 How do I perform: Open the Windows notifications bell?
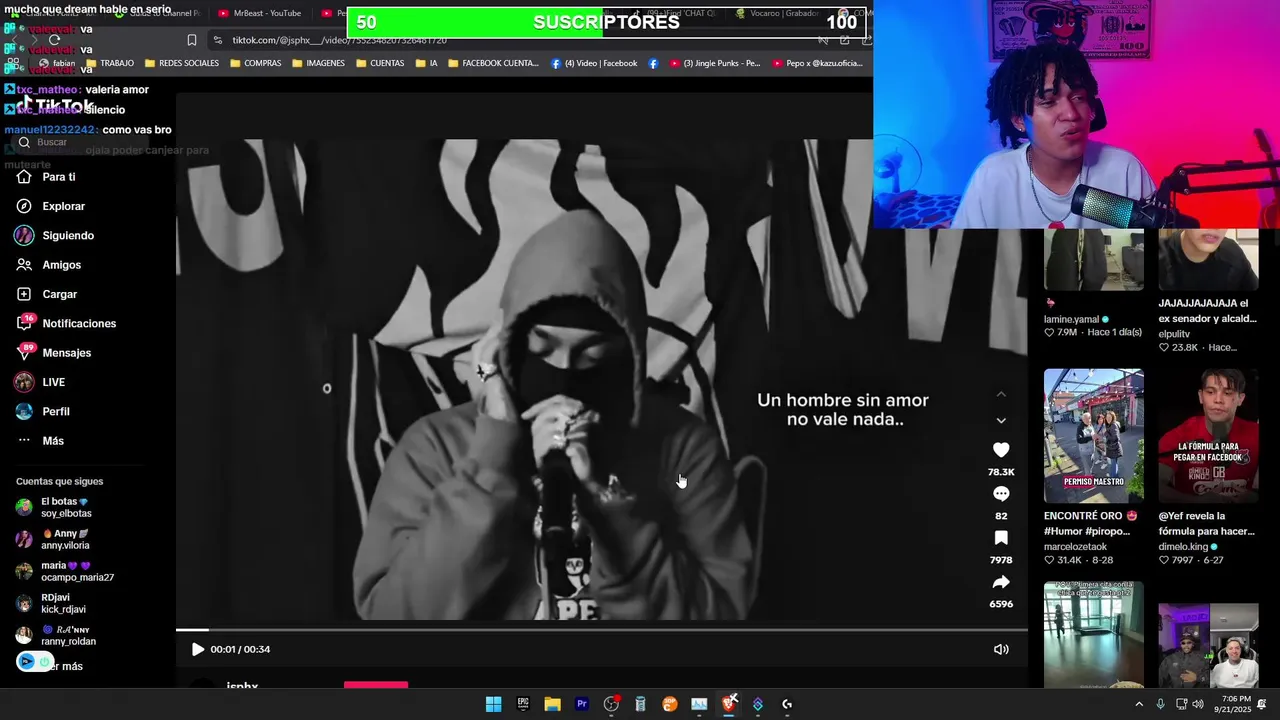point(1262,704)
